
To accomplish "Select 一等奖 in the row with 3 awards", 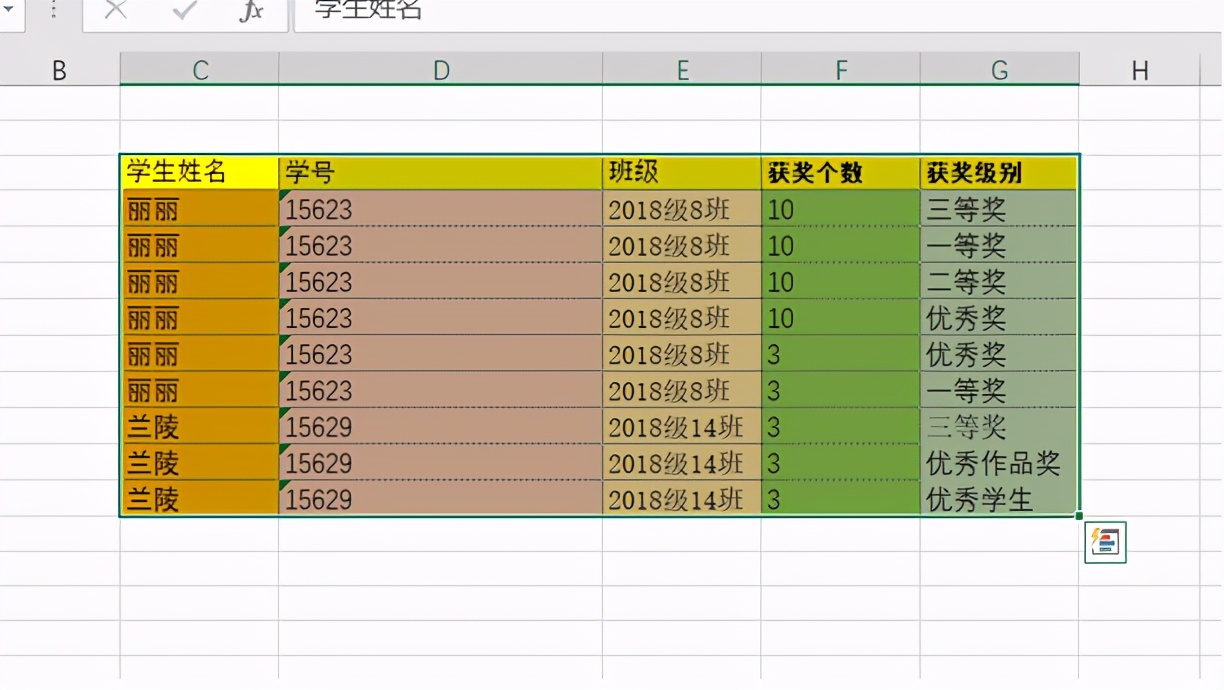I will [x=1000, y=390].
